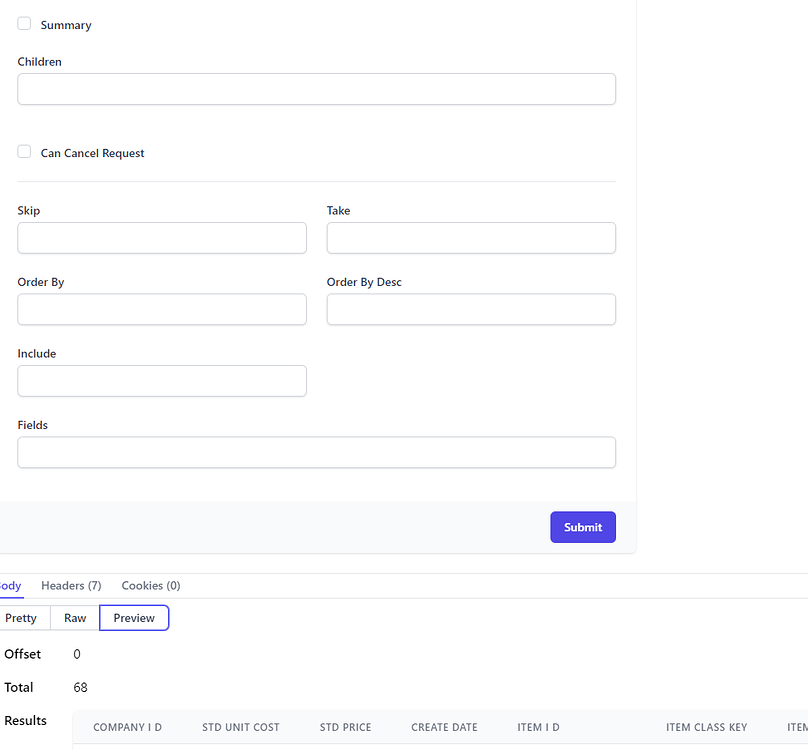Click into the Skip field
The height and width of the screenshot is (750, 808).
tap(162, 238)
